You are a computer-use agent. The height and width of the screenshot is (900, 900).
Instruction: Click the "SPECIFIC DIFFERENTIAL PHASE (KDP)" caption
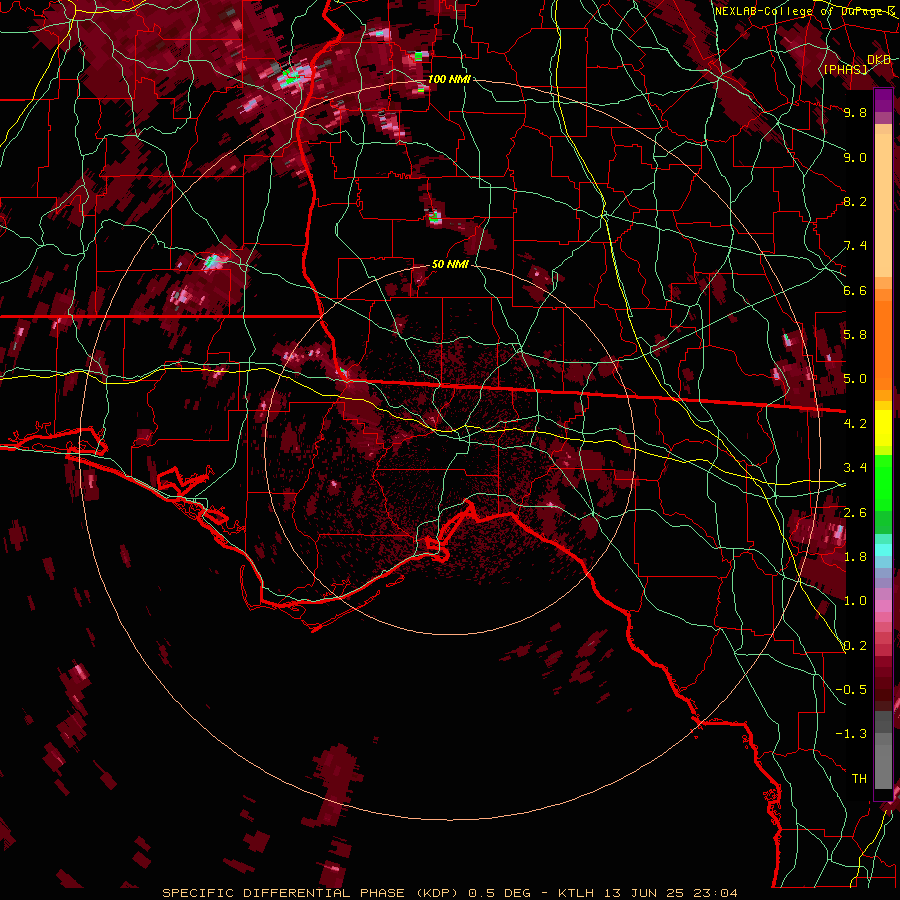310,893
